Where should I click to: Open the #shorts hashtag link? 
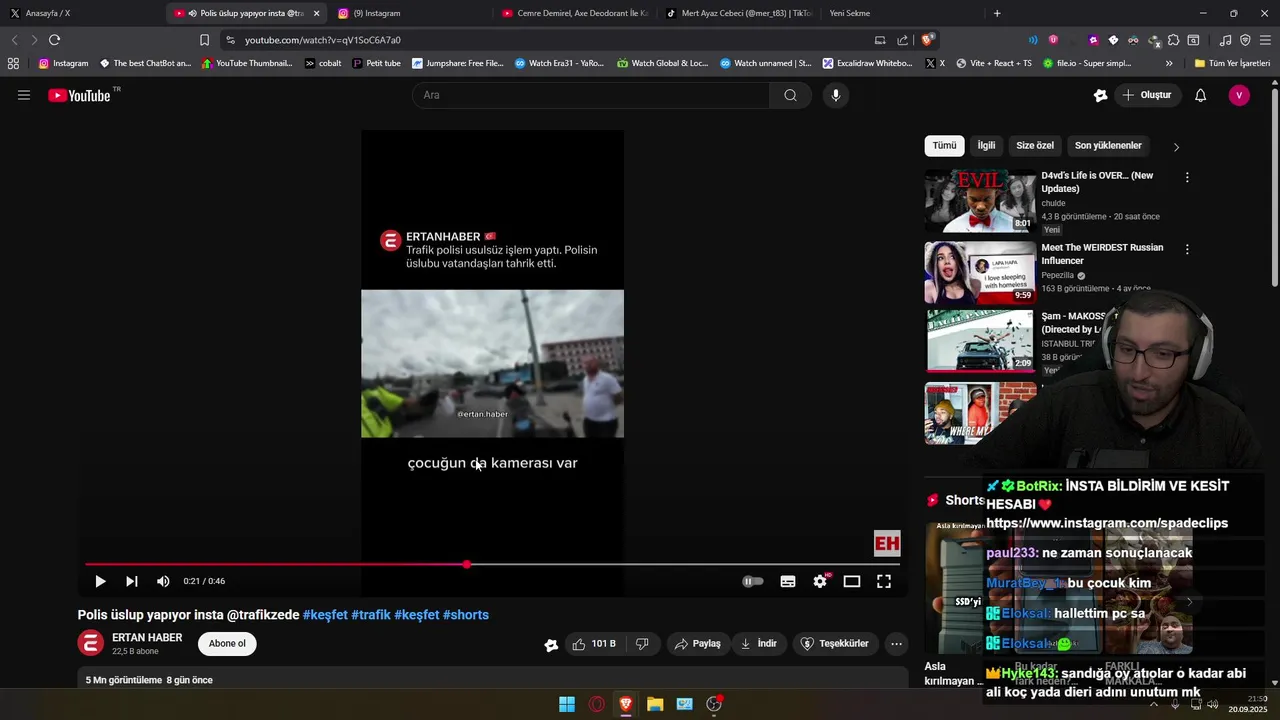pos(466,615)
